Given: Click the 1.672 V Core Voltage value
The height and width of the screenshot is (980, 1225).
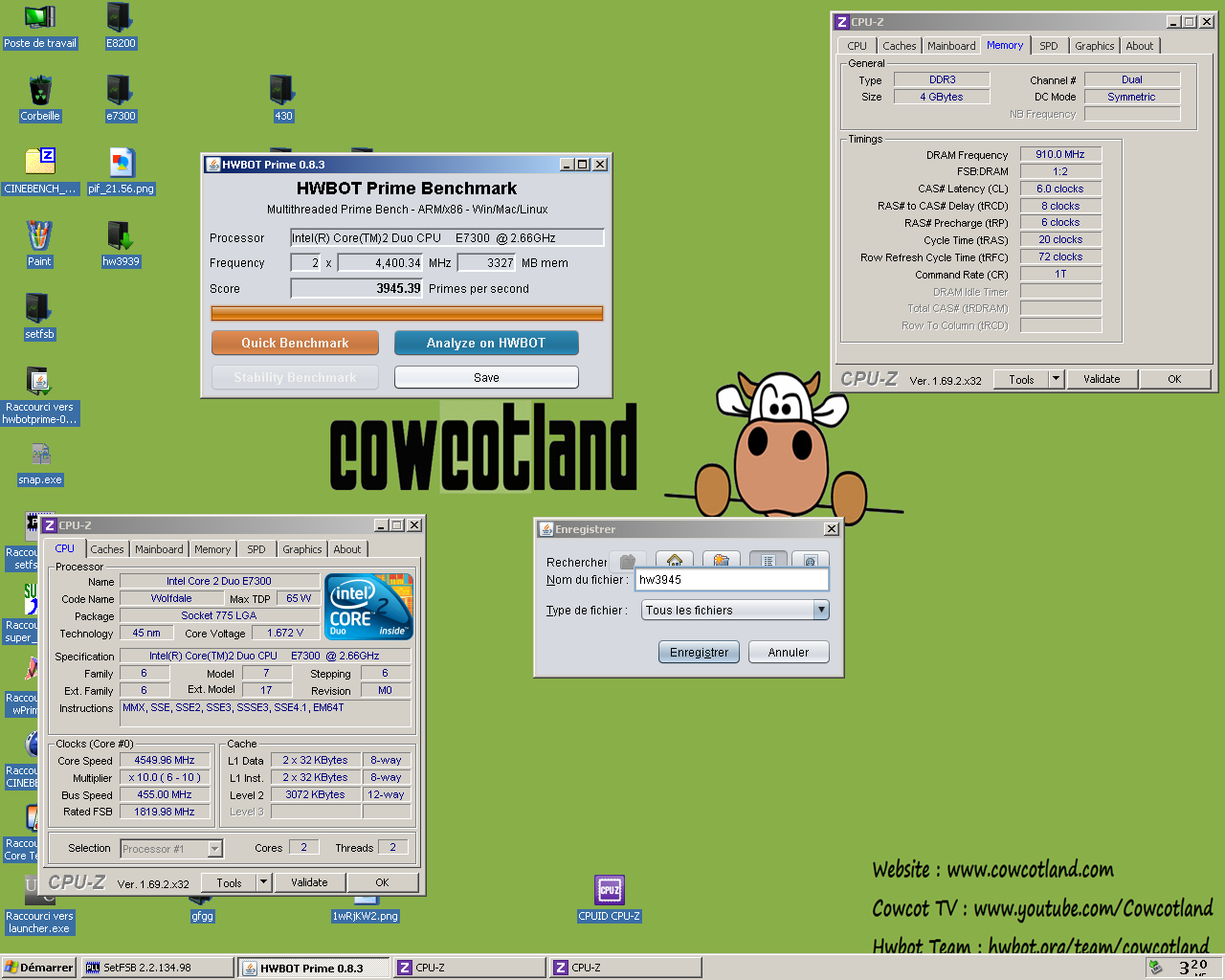Looking at the screenshot, I should point(285,633).
